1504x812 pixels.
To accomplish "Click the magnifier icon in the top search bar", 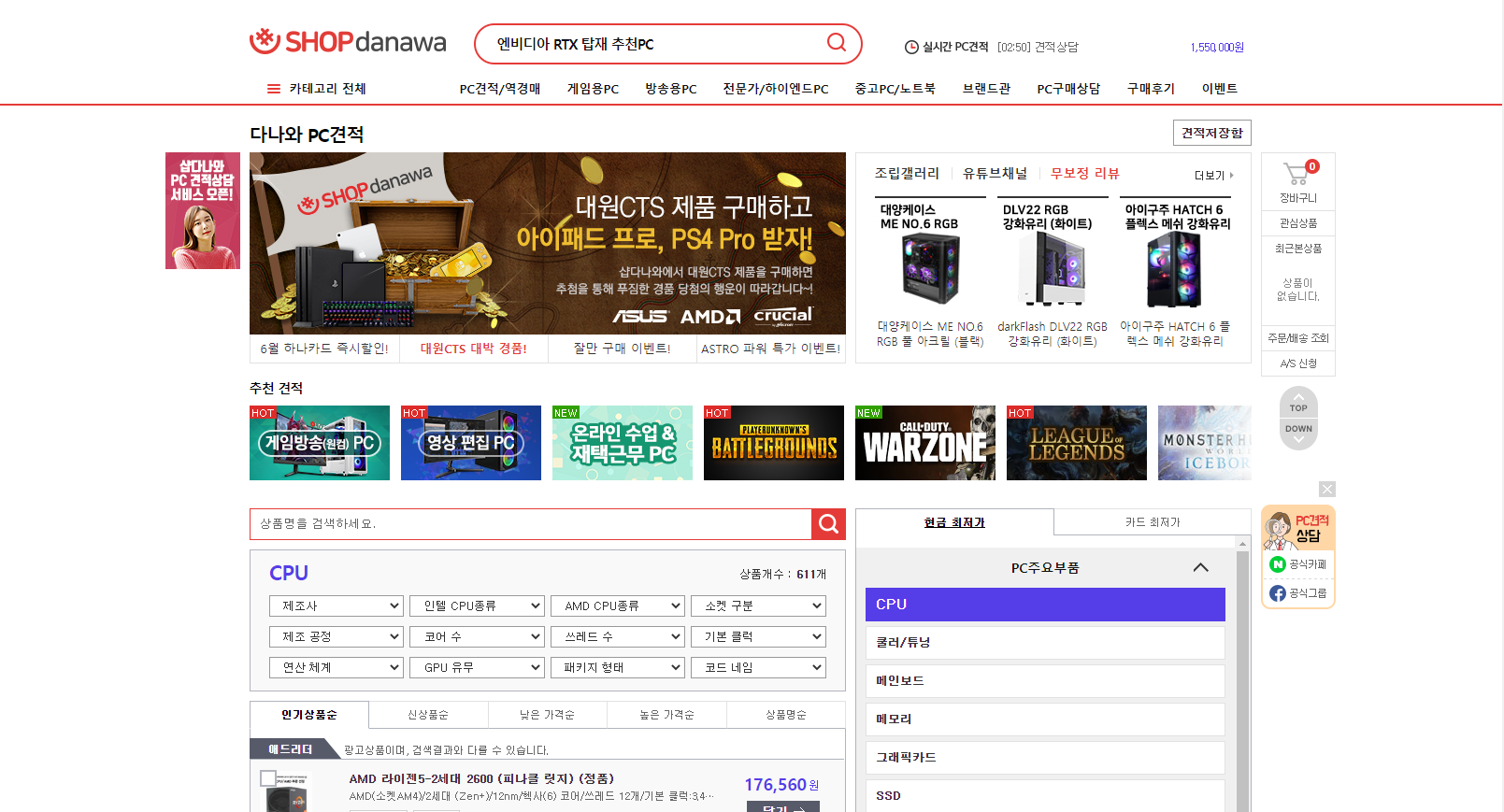I will [x=837, y=42].
